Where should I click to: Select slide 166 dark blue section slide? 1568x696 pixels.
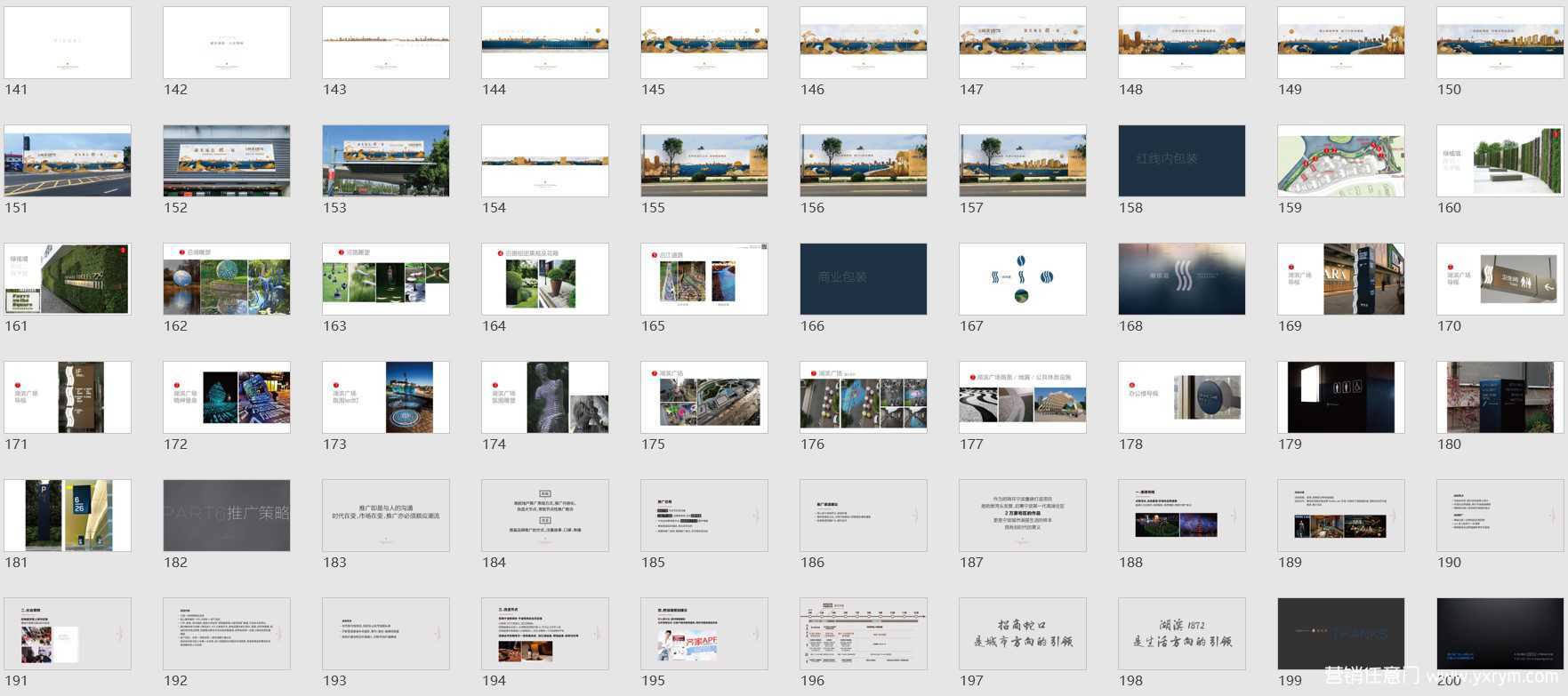pos(863,279)
